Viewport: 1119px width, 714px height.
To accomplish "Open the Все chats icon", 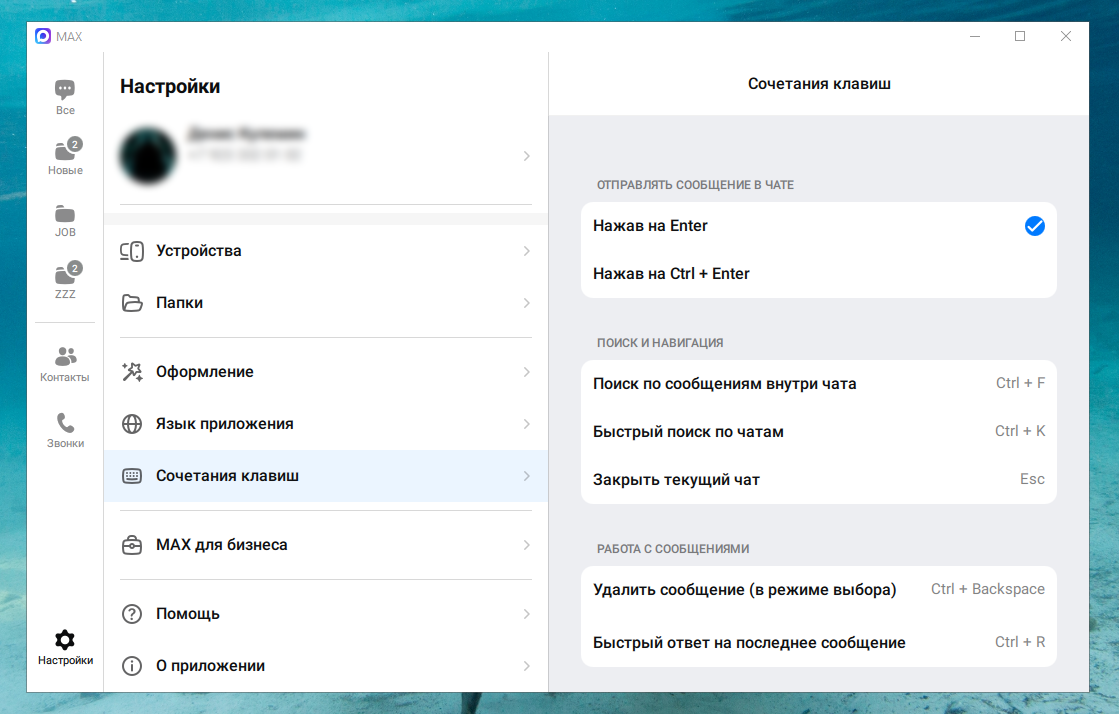I will [x=65, y=89].
